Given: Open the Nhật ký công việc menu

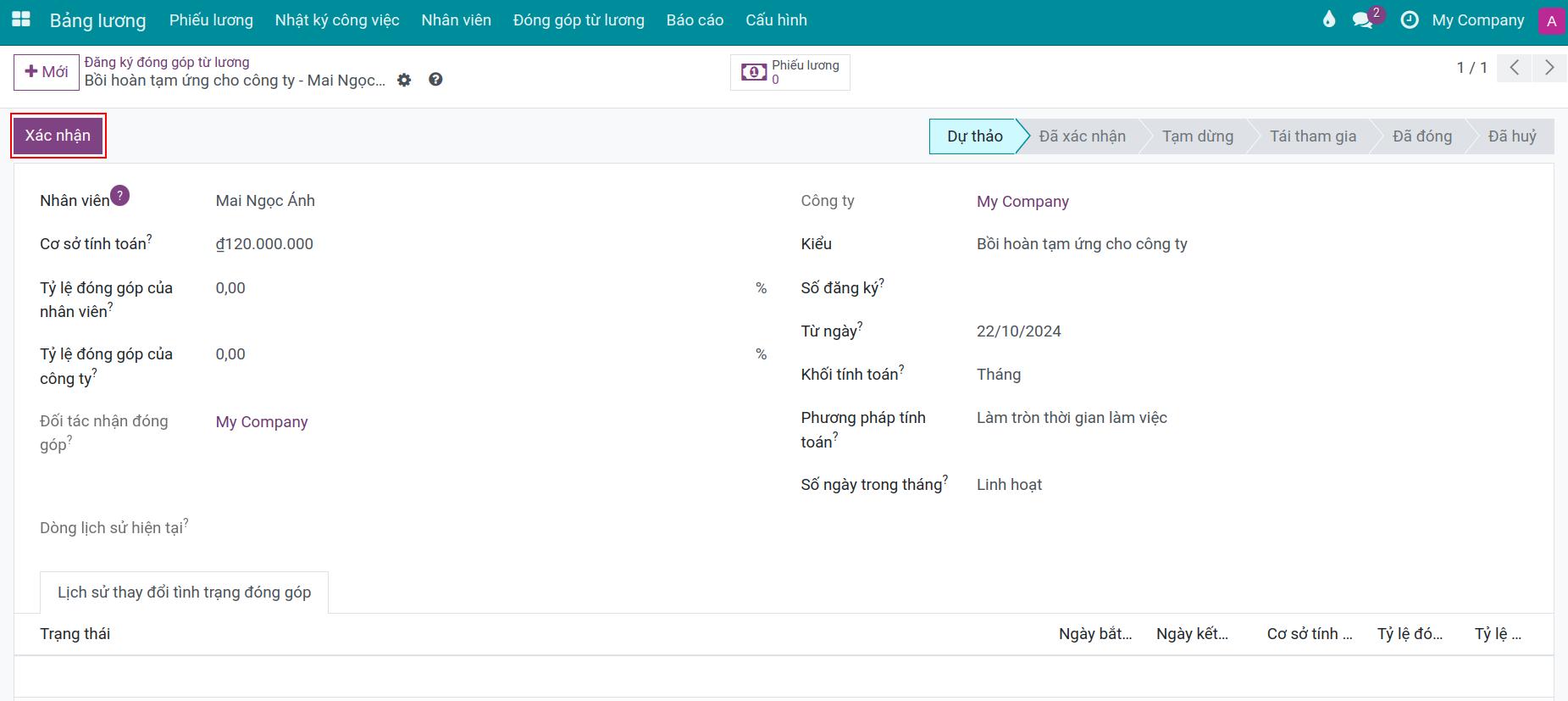Looking at the screenshot, I should (x=337, y=20).
